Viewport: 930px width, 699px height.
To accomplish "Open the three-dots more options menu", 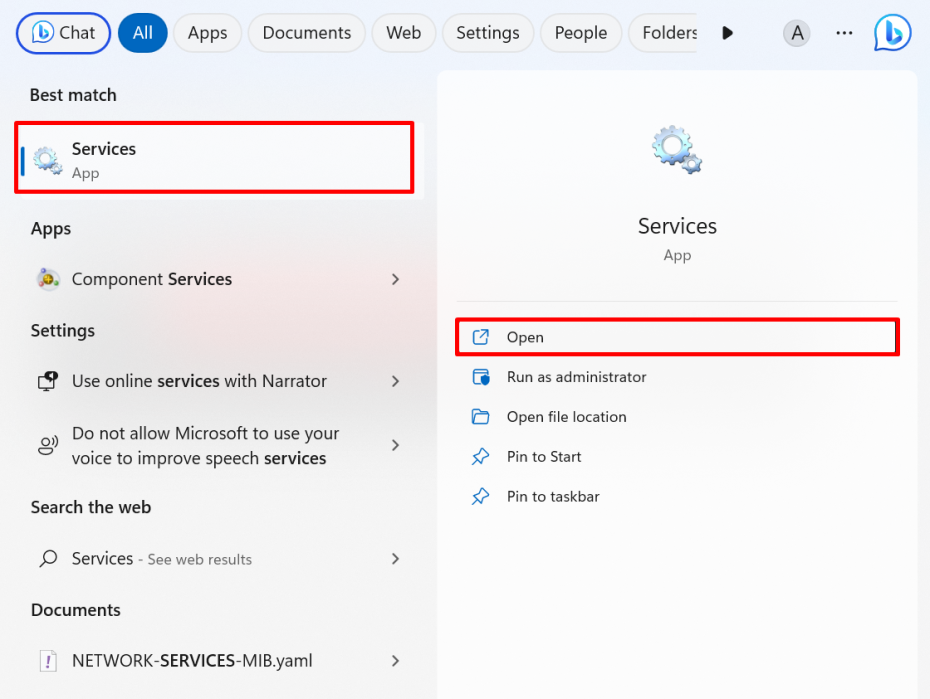I will [844, 33].
